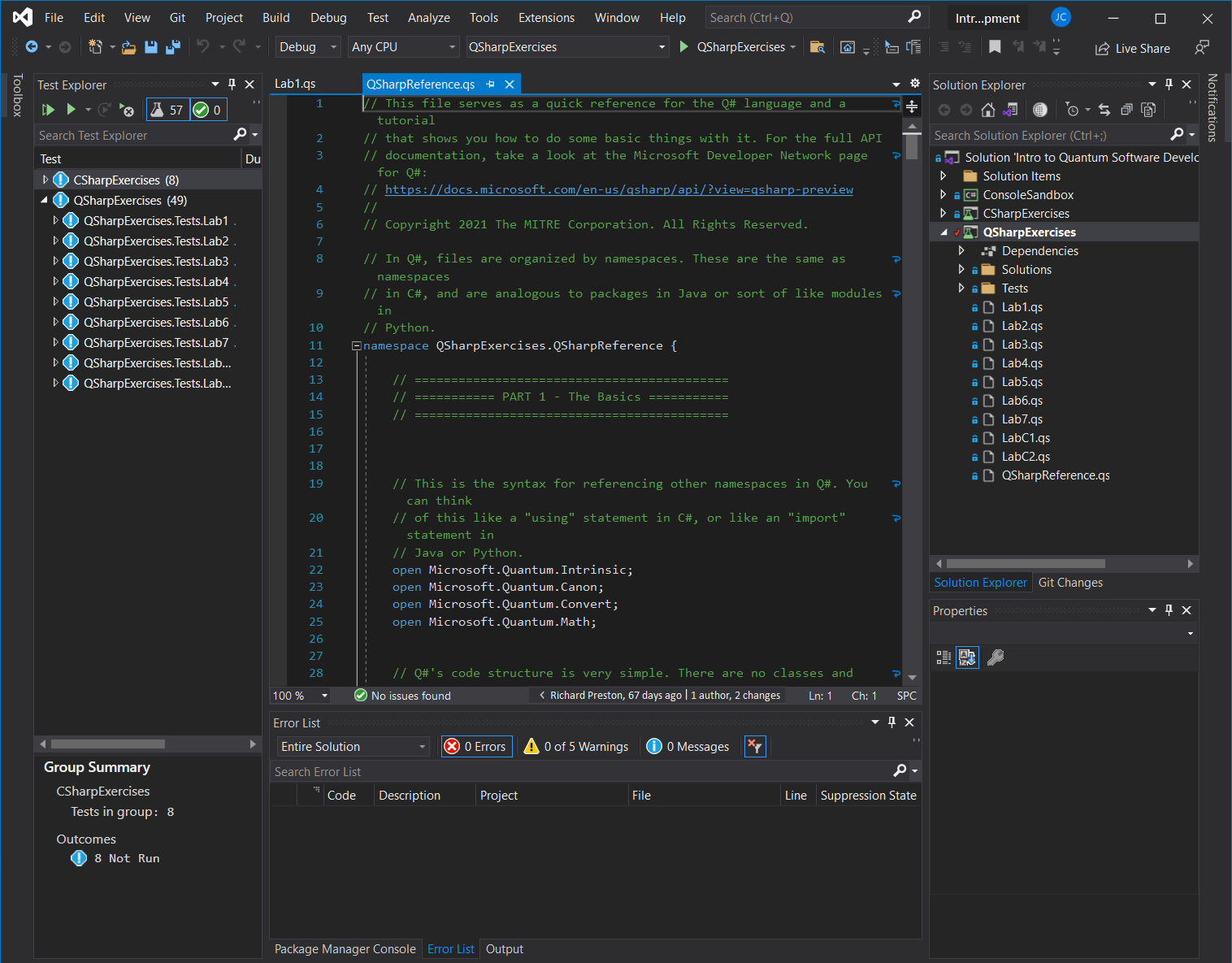1232x963 pixels.
Task: Toggle the 0 Errors filter
Action: [477, 747]
